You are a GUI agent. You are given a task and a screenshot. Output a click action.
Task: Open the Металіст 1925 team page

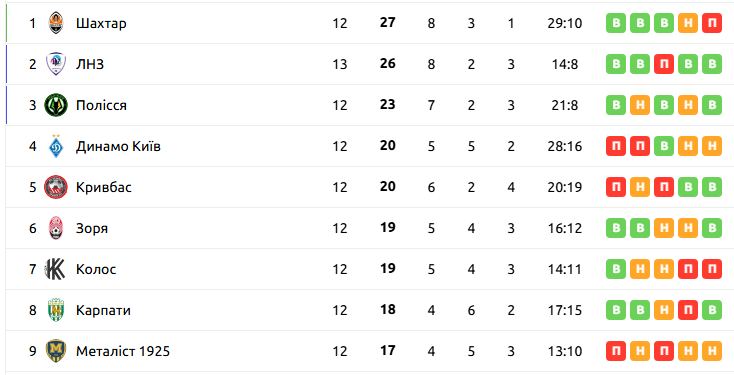pyautogui.click(x=123, y=351)
